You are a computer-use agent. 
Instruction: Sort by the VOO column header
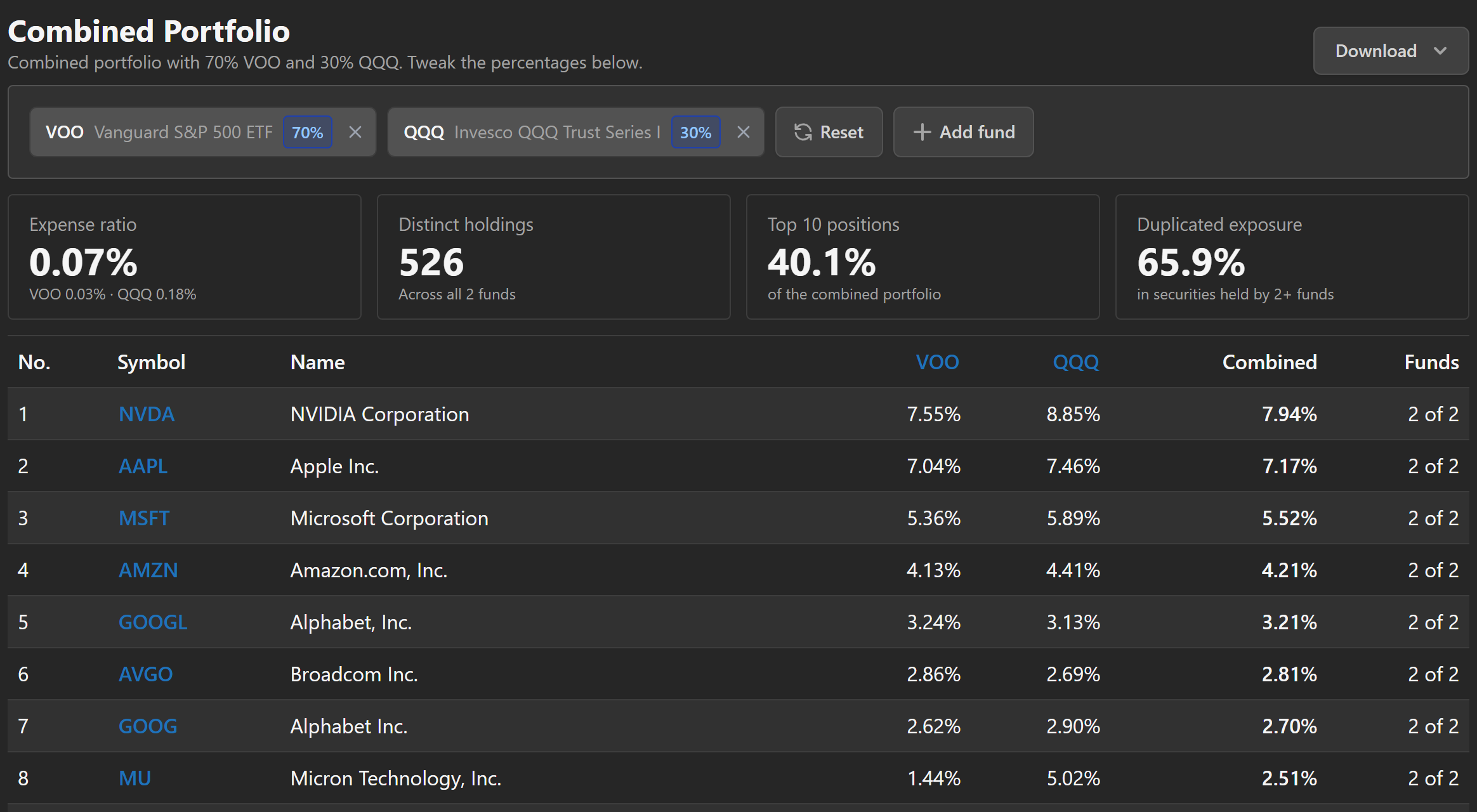click(x=937, y=362)
